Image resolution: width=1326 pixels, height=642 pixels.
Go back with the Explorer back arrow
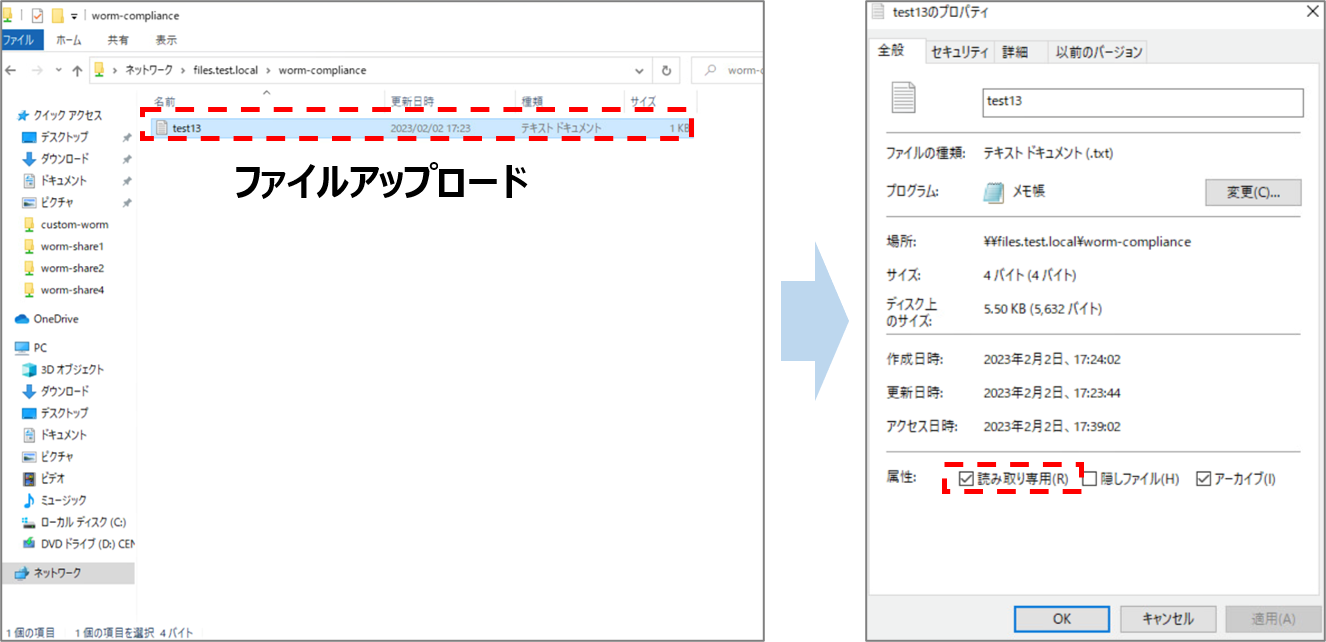pos(12,71)
